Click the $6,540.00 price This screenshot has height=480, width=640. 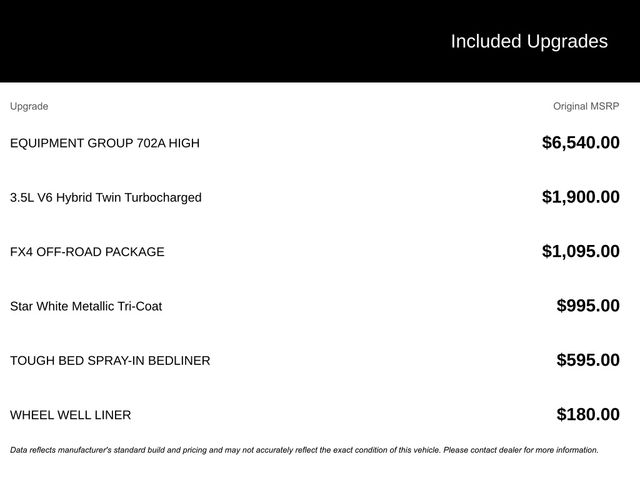pyautogui.click(x=580, y=143)
